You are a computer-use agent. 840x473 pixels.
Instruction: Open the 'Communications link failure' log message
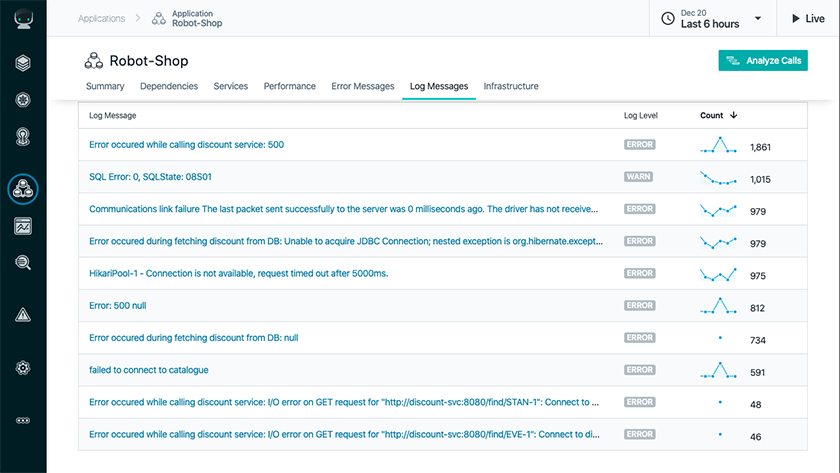pyautogui.click(x=343, y=209)
